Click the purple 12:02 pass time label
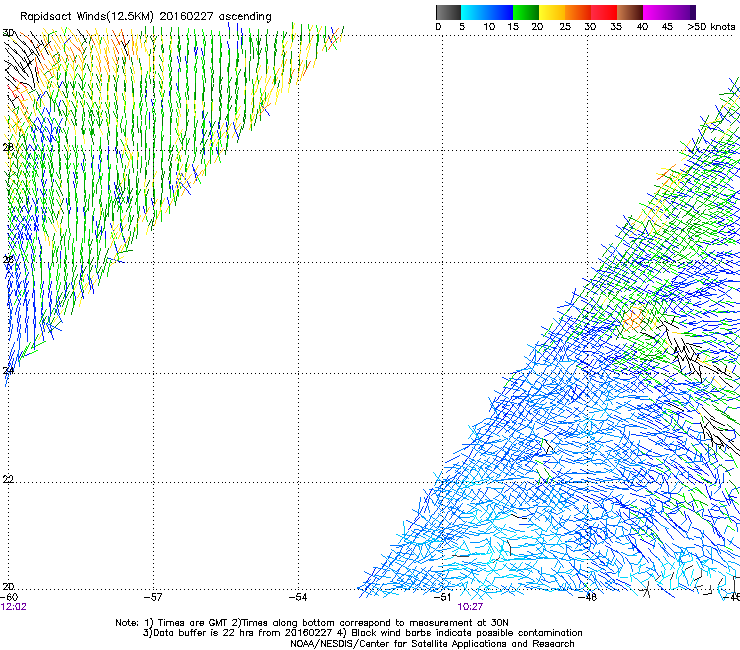The image size is (740, 650). tap(14, 607)
